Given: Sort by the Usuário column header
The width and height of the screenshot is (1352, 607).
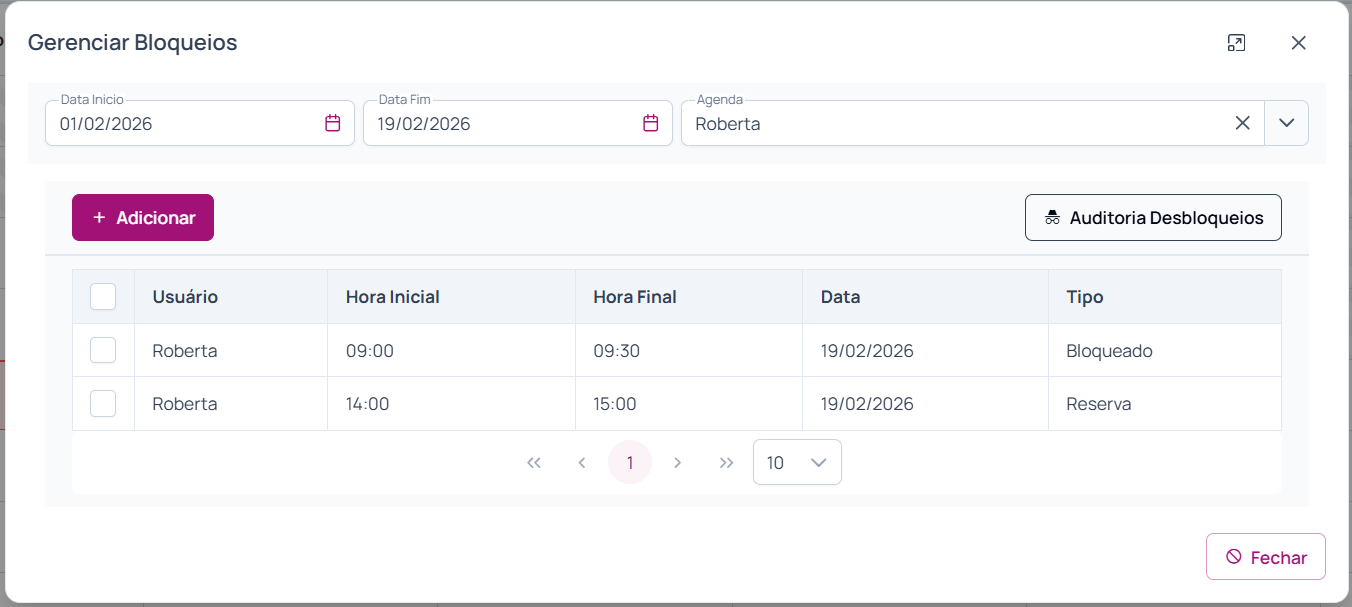Looking at the screenshot, I should 185,297.
